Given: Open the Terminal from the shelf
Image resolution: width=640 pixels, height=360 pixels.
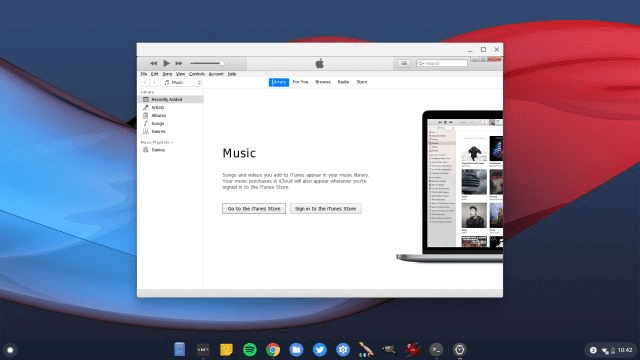Looking at the screenshot, I should click(x=436, y=349).
